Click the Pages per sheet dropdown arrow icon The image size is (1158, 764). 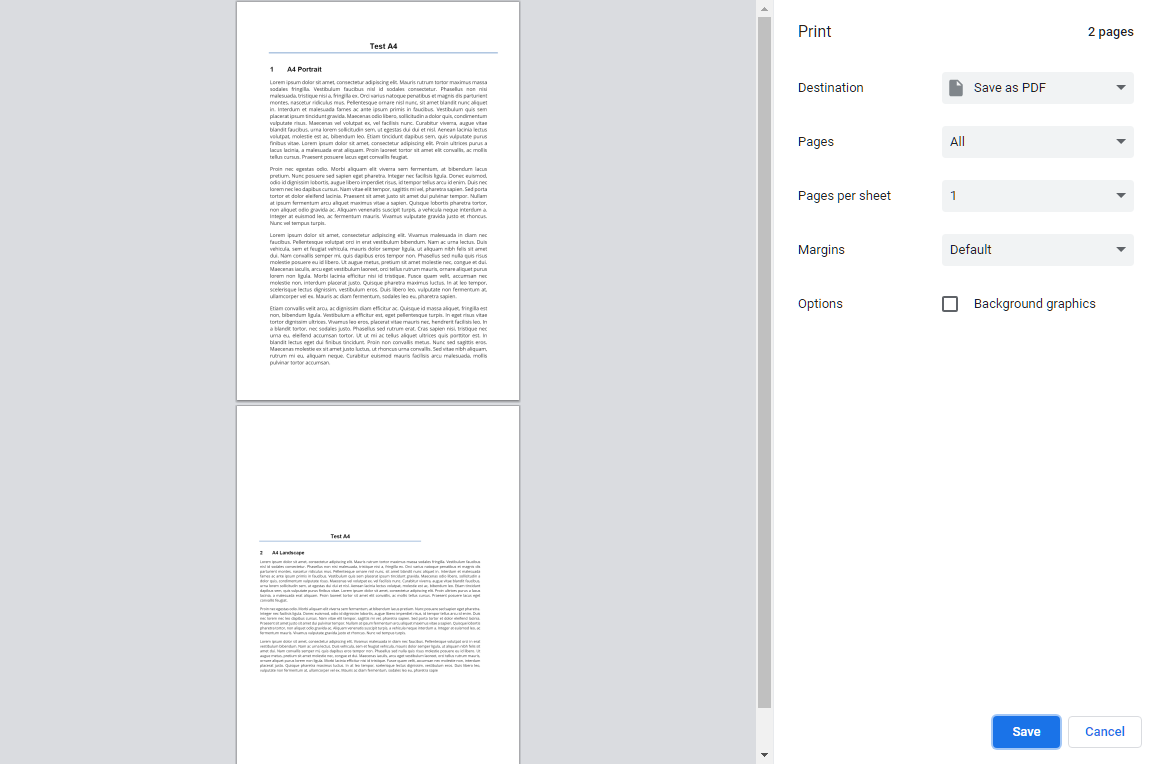(1122, 195)
